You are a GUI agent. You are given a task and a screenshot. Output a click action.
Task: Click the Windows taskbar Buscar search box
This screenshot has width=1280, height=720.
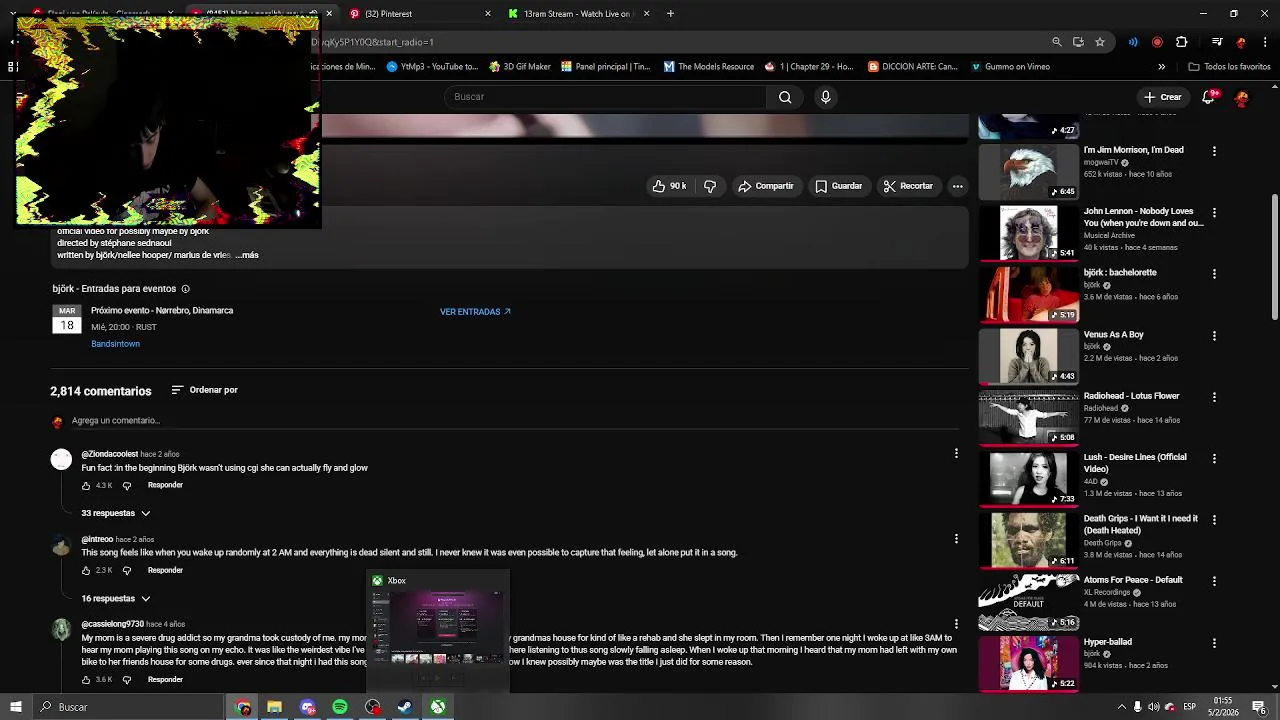click(x=127, y=707)
